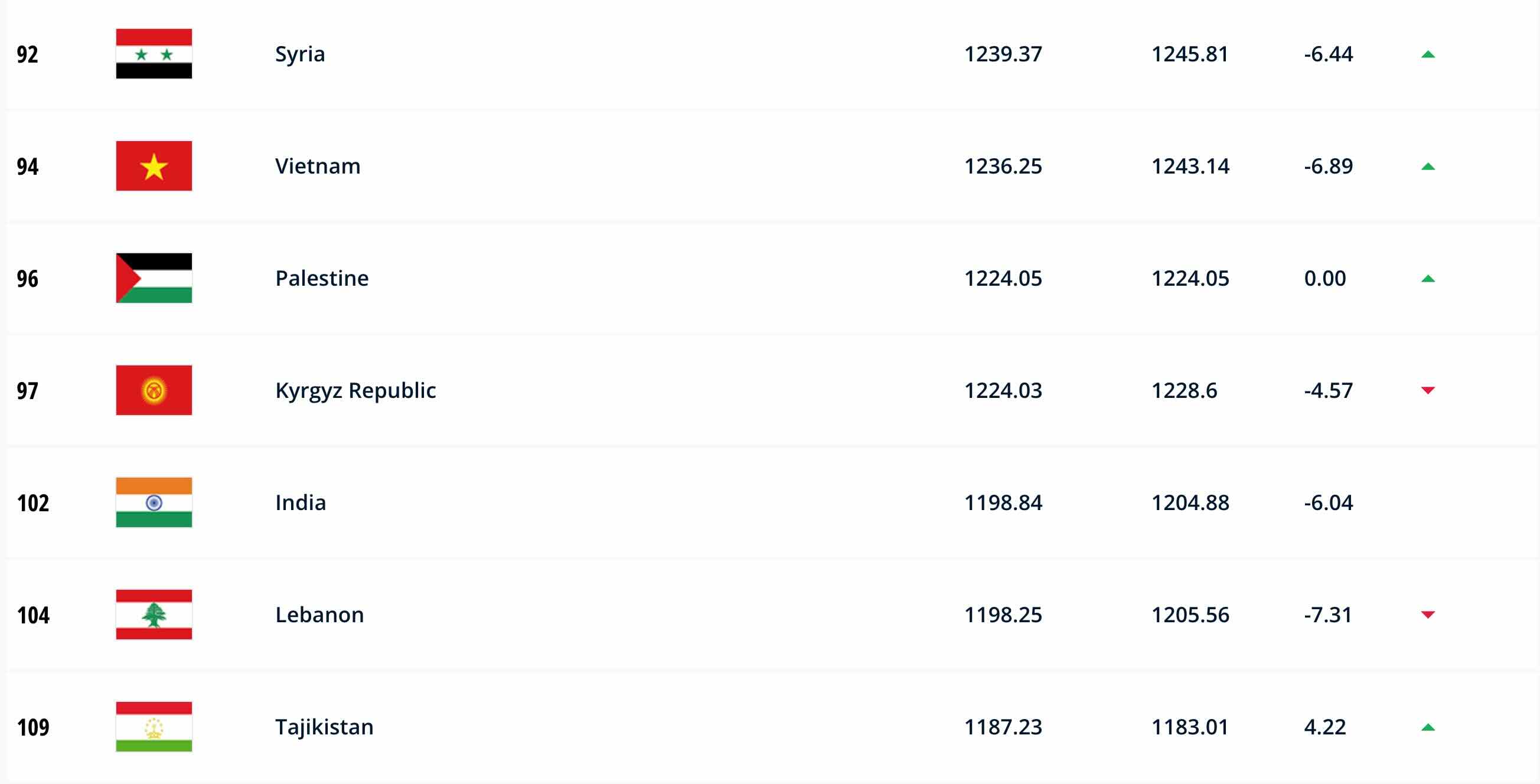Click India's total points 1198.84
The width and height of the screenshot is (1540, 784).
(x=1003, y=502)
